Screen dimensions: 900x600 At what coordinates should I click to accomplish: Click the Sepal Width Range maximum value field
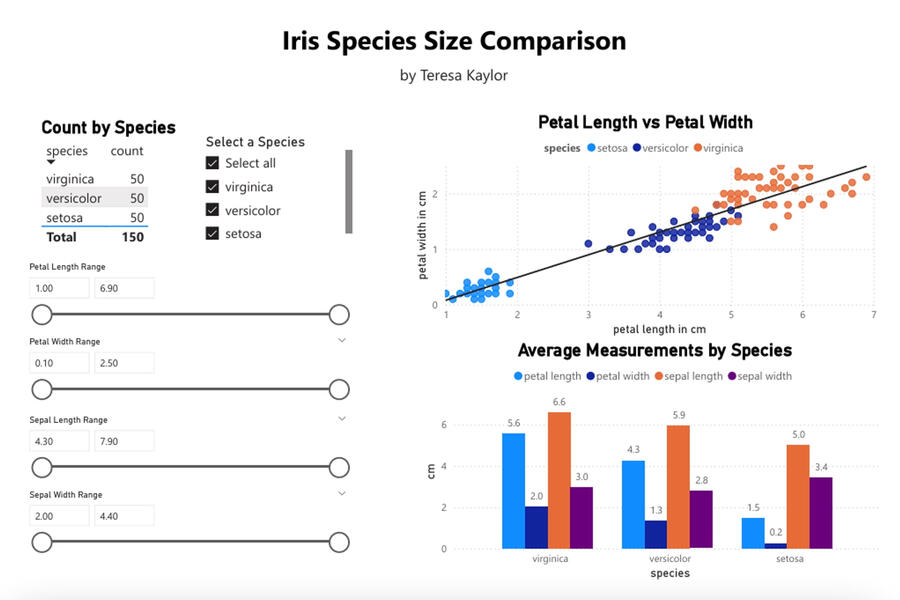124,516
